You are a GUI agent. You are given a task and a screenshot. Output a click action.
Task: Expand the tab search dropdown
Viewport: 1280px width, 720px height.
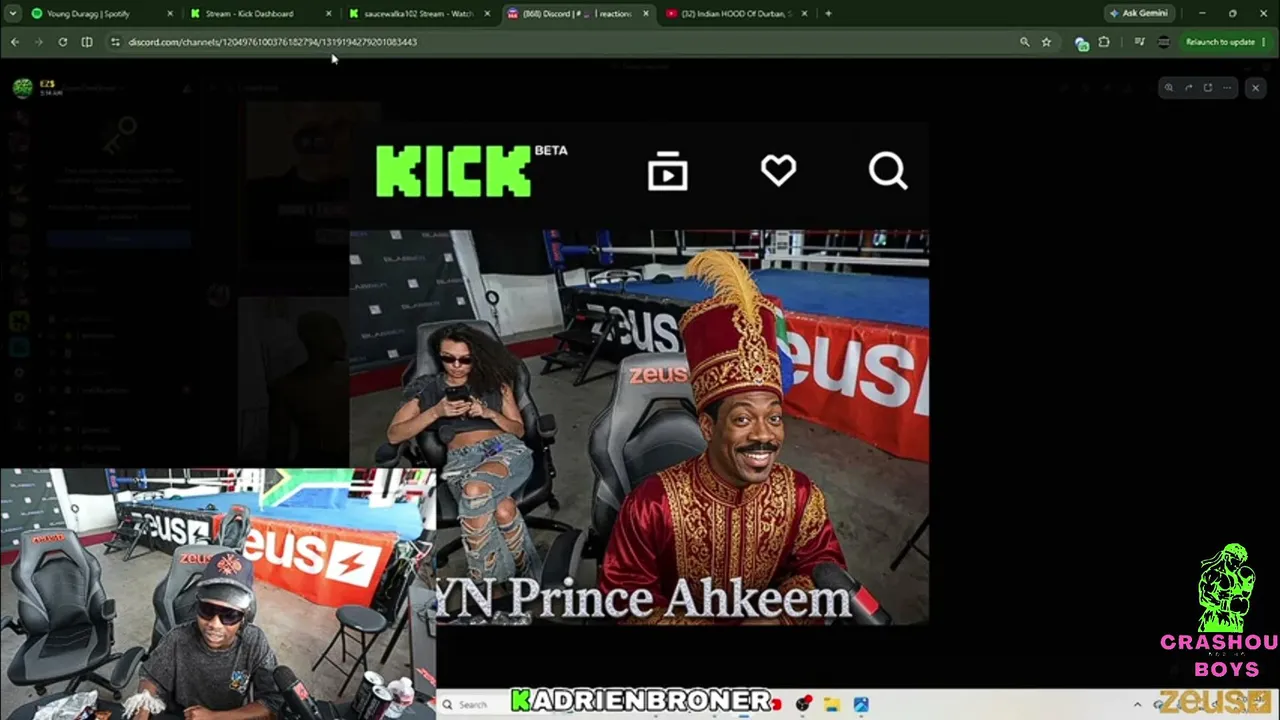(x=13, y=14)
